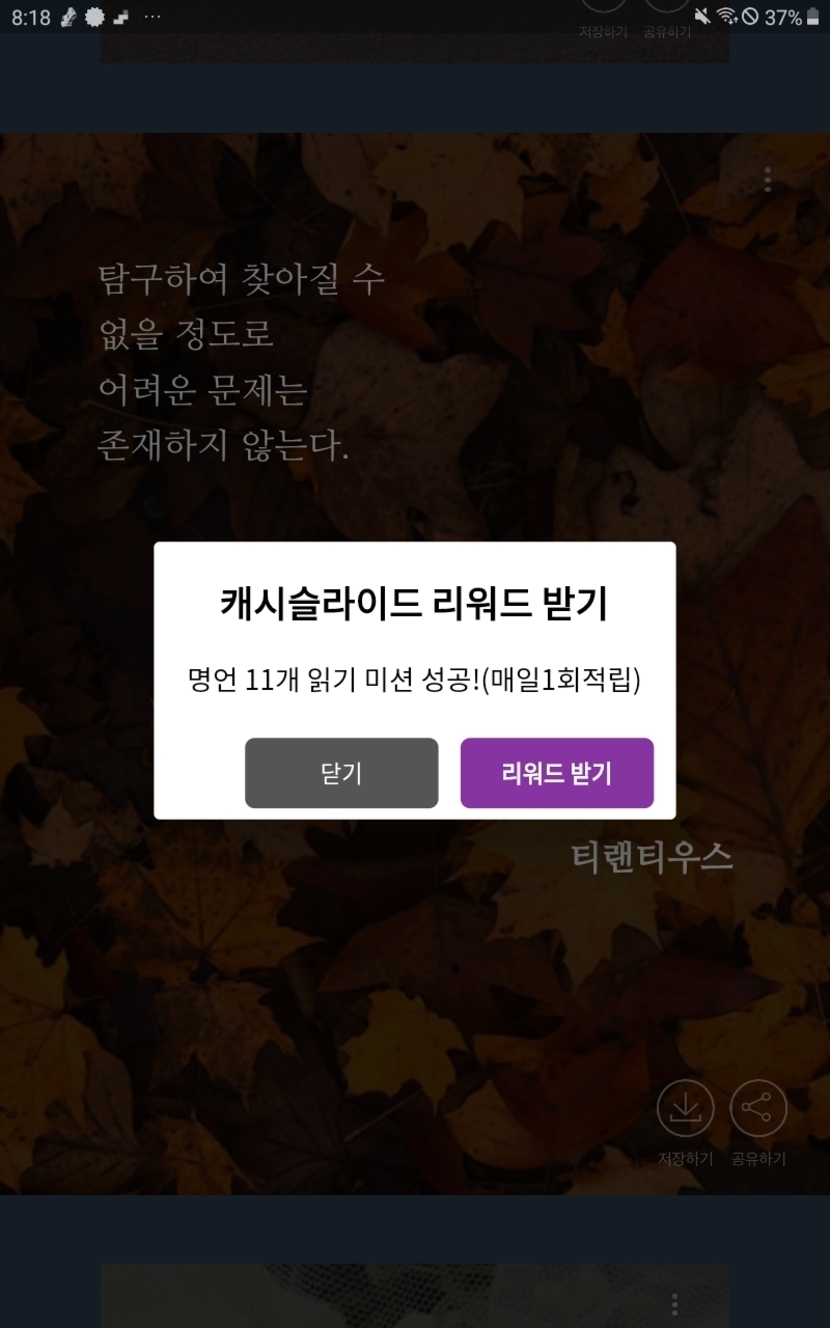Viewport: 830px width, 1328px height.
Task: Tap the quote text starting with 탐구하여
Action: tap(241, 363)
